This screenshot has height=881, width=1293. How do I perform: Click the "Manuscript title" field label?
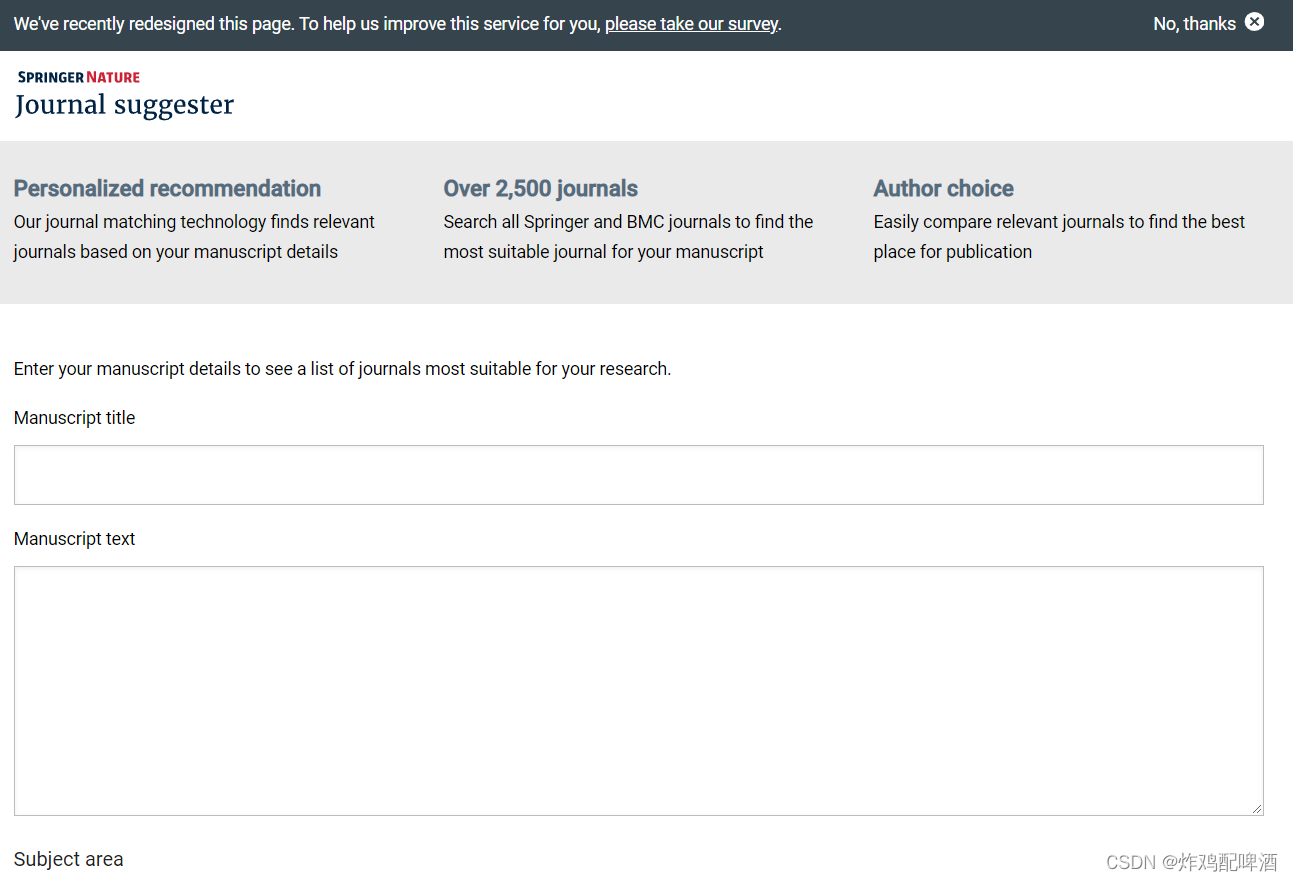click(x=75, y=418)
